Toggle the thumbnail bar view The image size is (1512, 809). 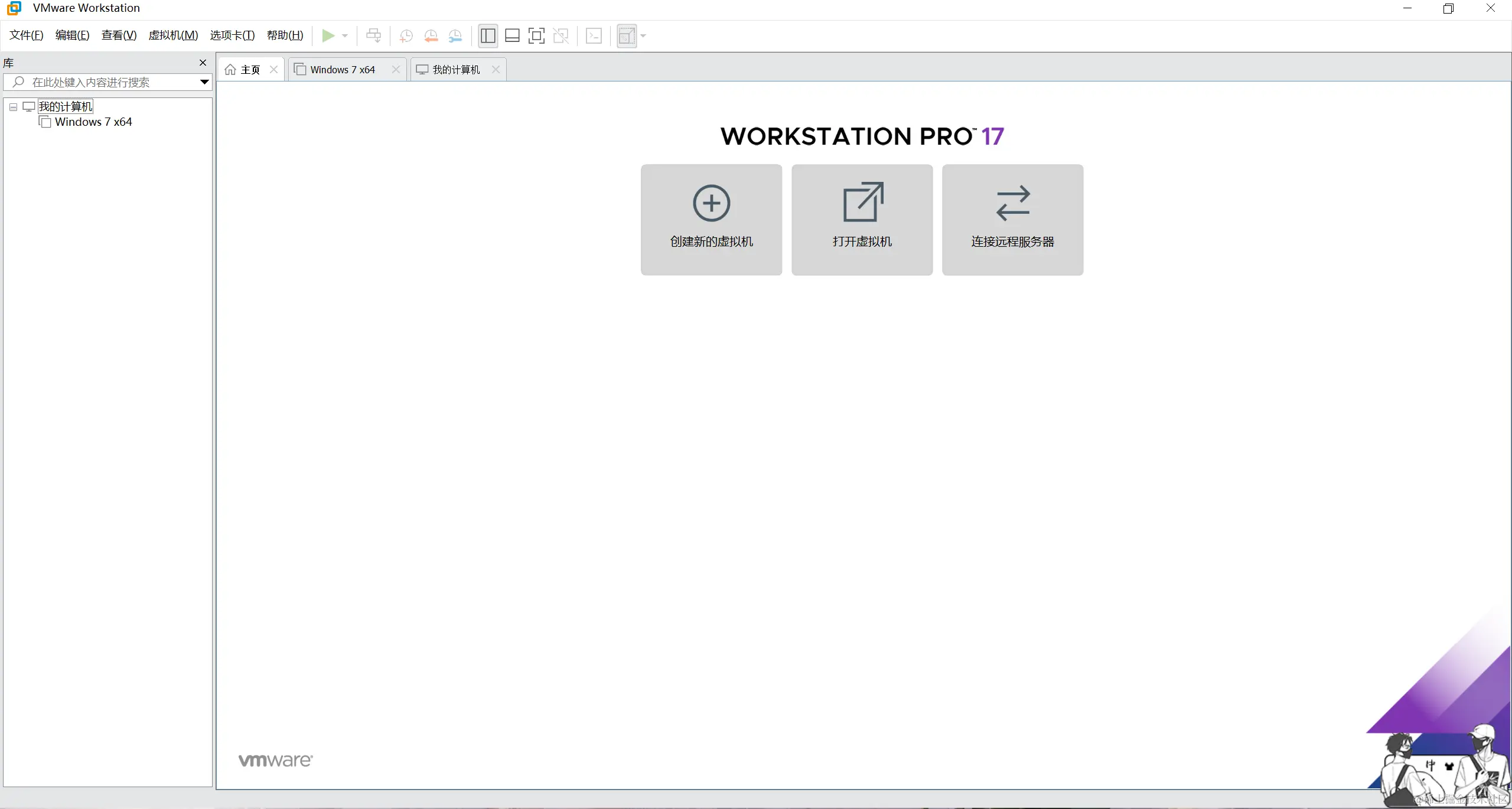512,35
